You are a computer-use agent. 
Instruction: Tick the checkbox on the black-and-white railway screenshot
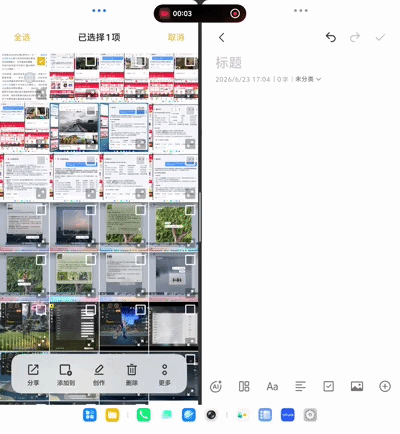[x=90, y=111]
